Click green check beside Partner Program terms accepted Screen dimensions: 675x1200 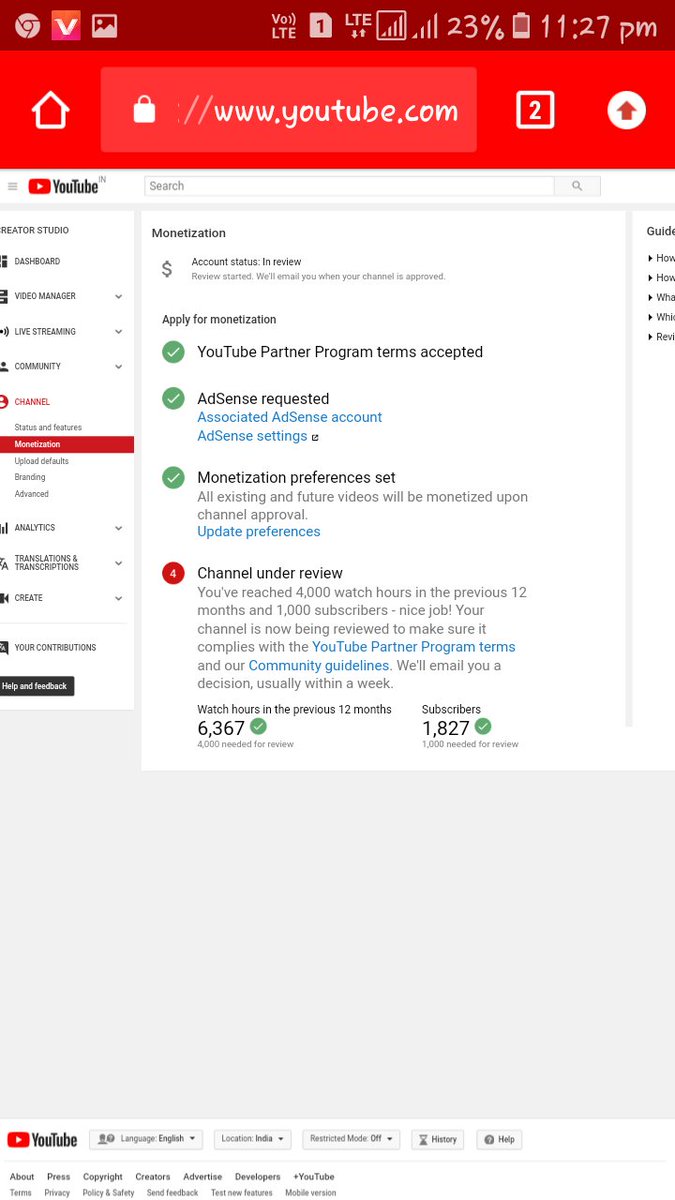point(174,352)
